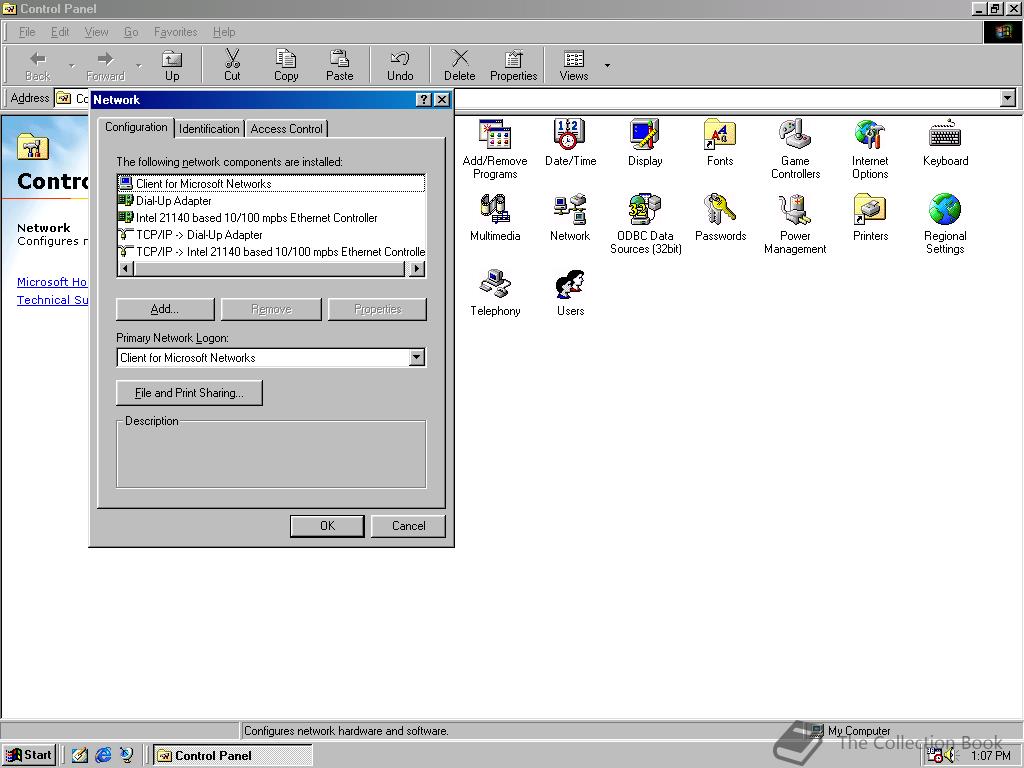This screenshot has width=1024, height=768.
Task: Launch Internet Explorer from quick launch
Action: [103, 755]
